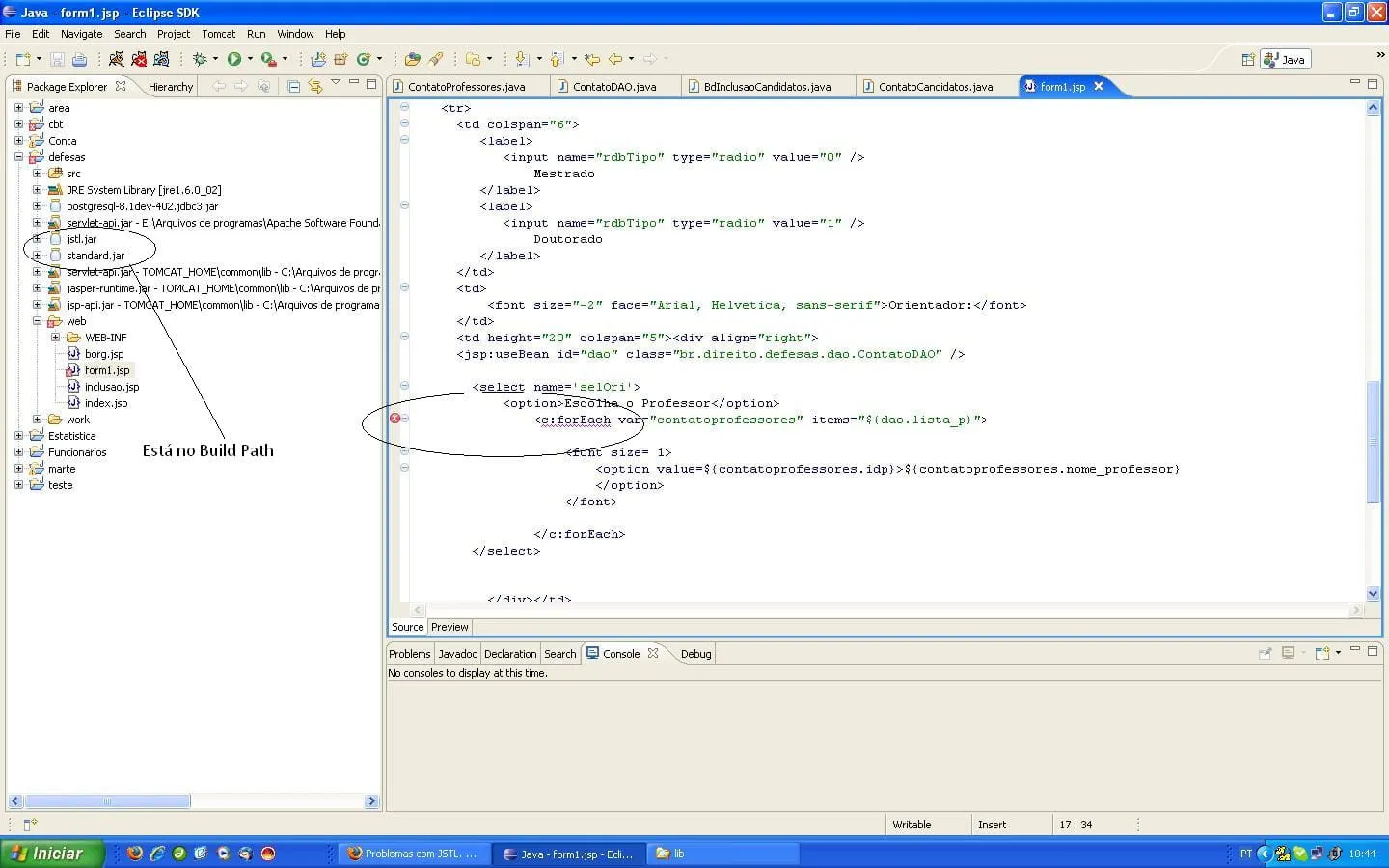Switch to the Problems view tab
Viewport: 1389px width, 868px height.
pyautogui.click(x=409, y=654)
